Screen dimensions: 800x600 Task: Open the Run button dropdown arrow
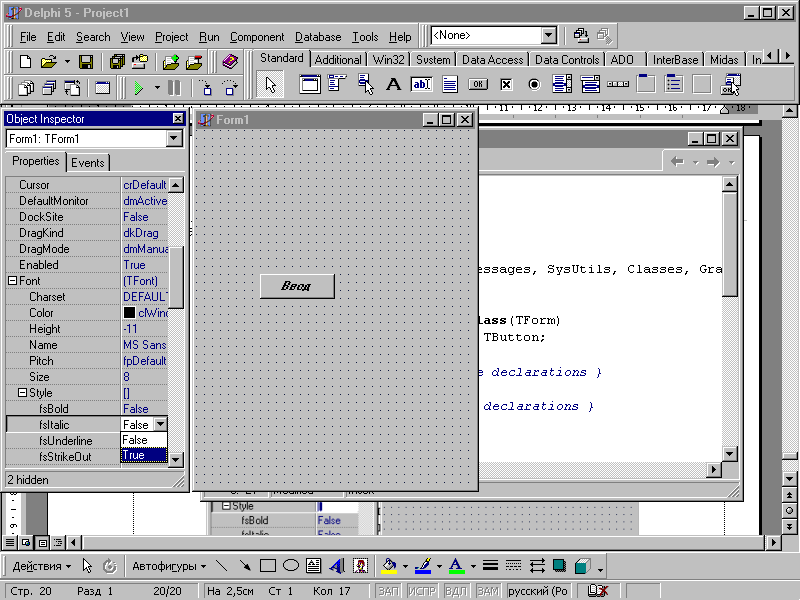click(157, 88)
